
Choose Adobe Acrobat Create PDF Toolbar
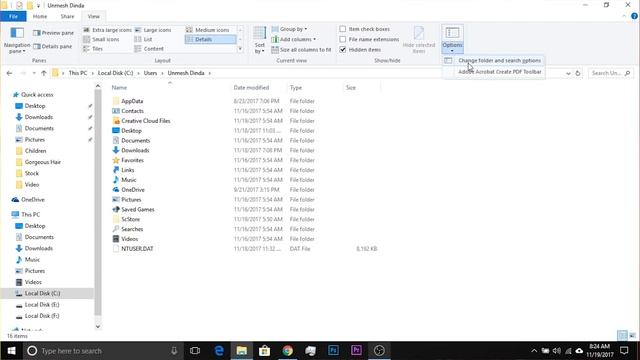(x=494, y=72)
